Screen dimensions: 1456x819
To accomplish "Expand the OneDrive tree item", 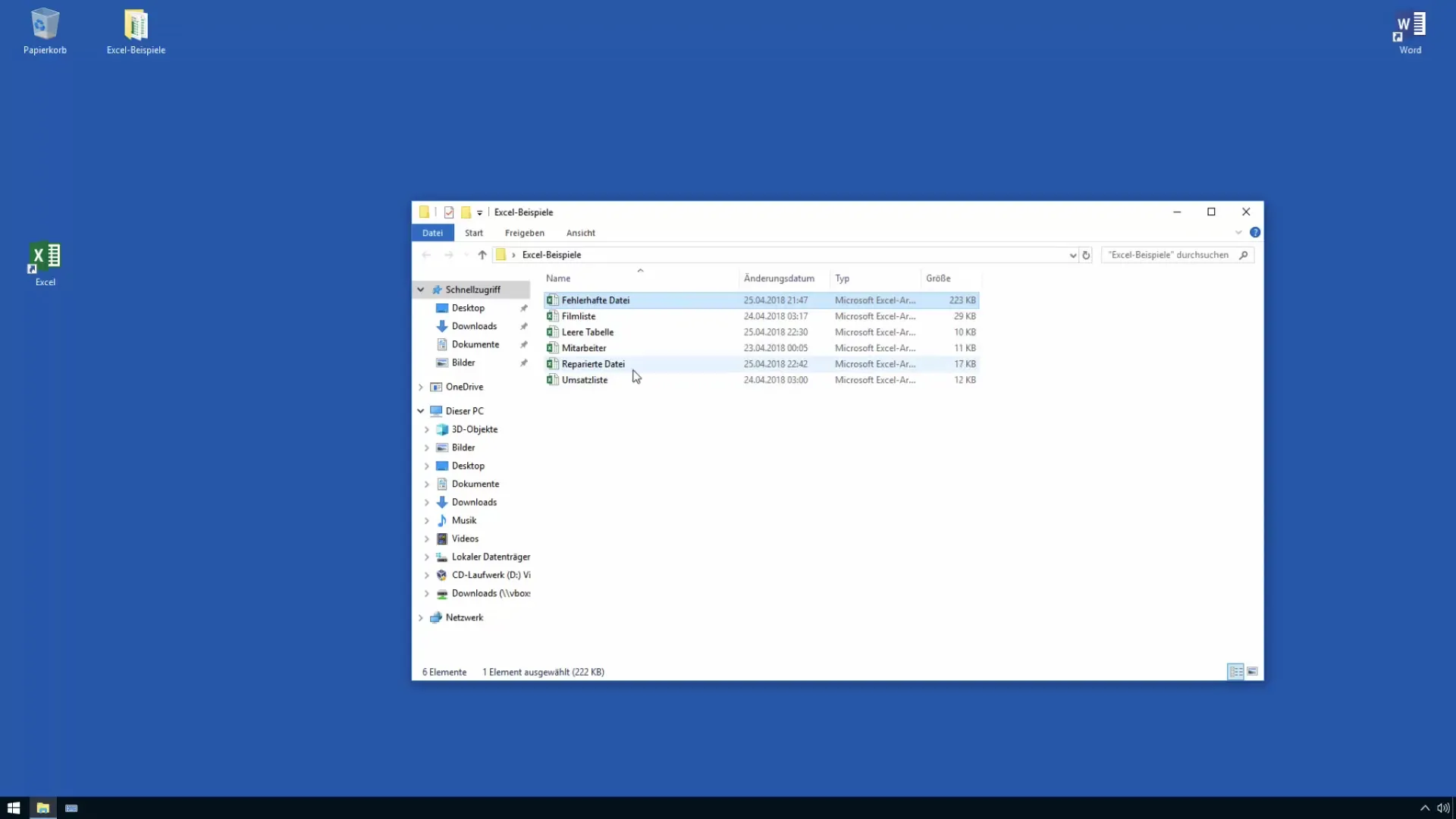I will tap(422, 386).
